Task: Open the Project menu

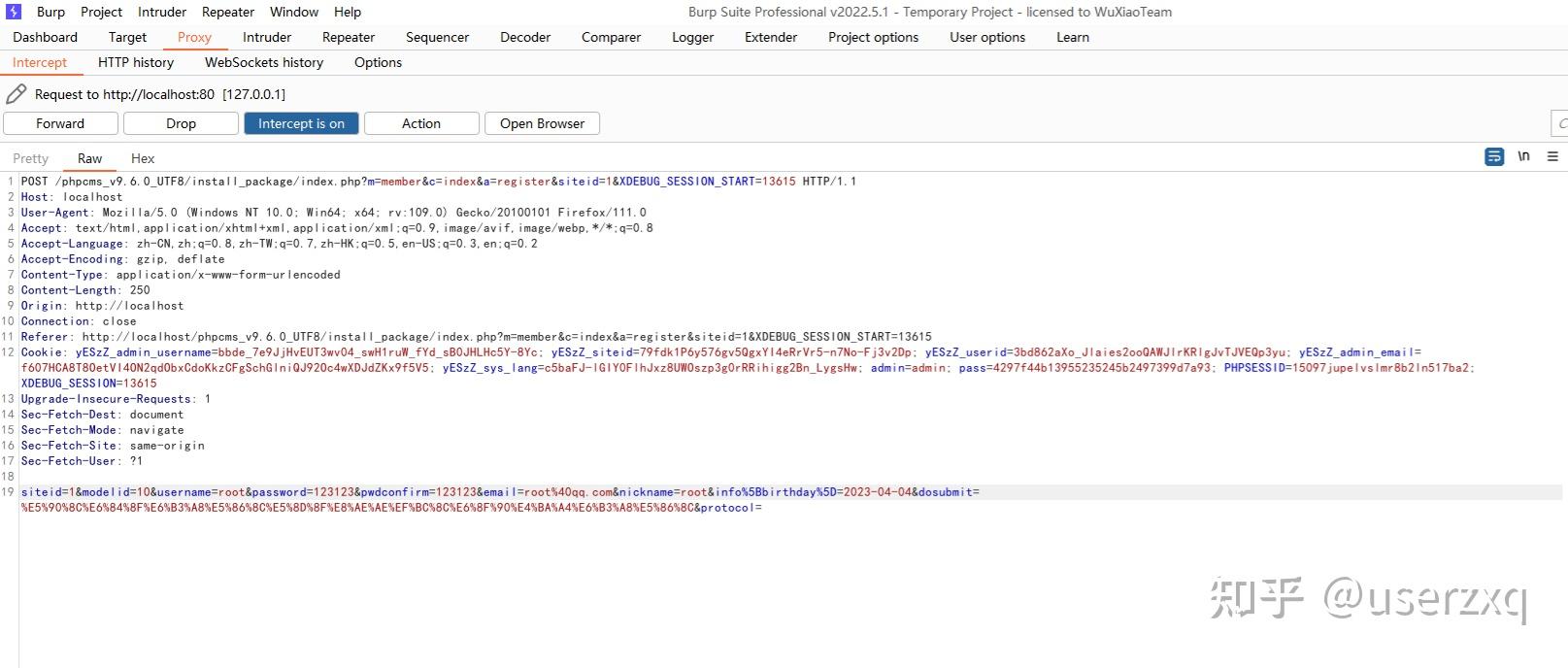Action: click(101, 12)
